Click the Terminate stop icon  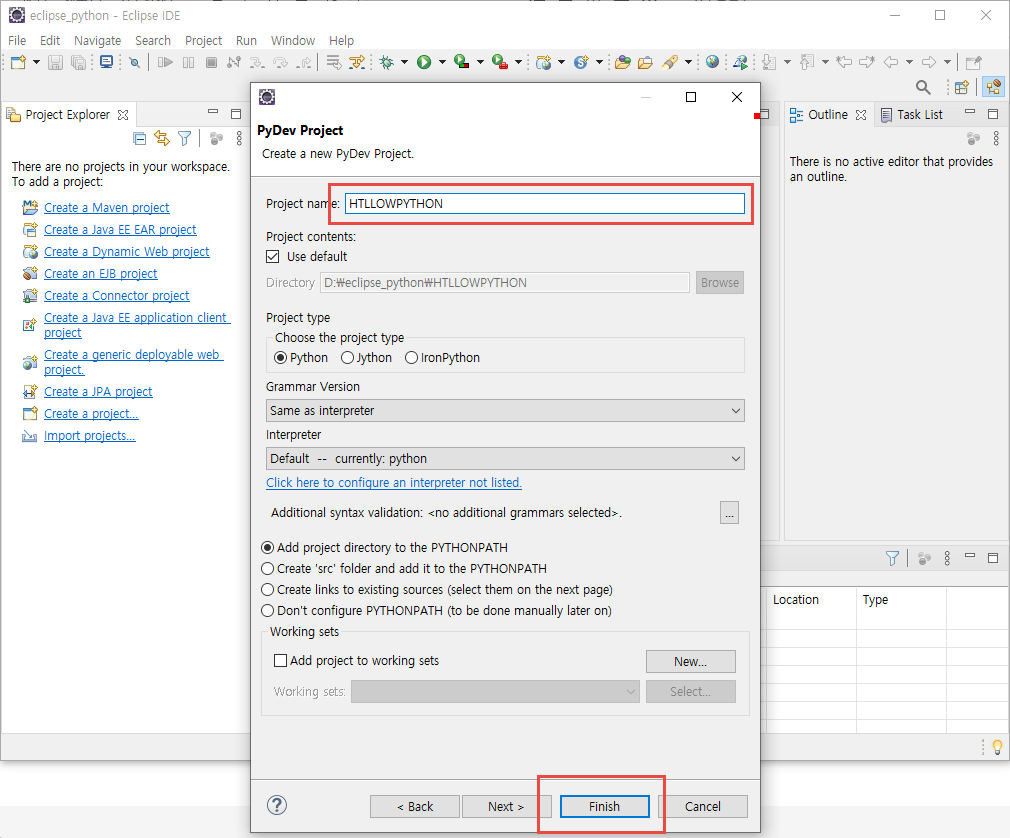pyautogui.click(x=211, y=62)
